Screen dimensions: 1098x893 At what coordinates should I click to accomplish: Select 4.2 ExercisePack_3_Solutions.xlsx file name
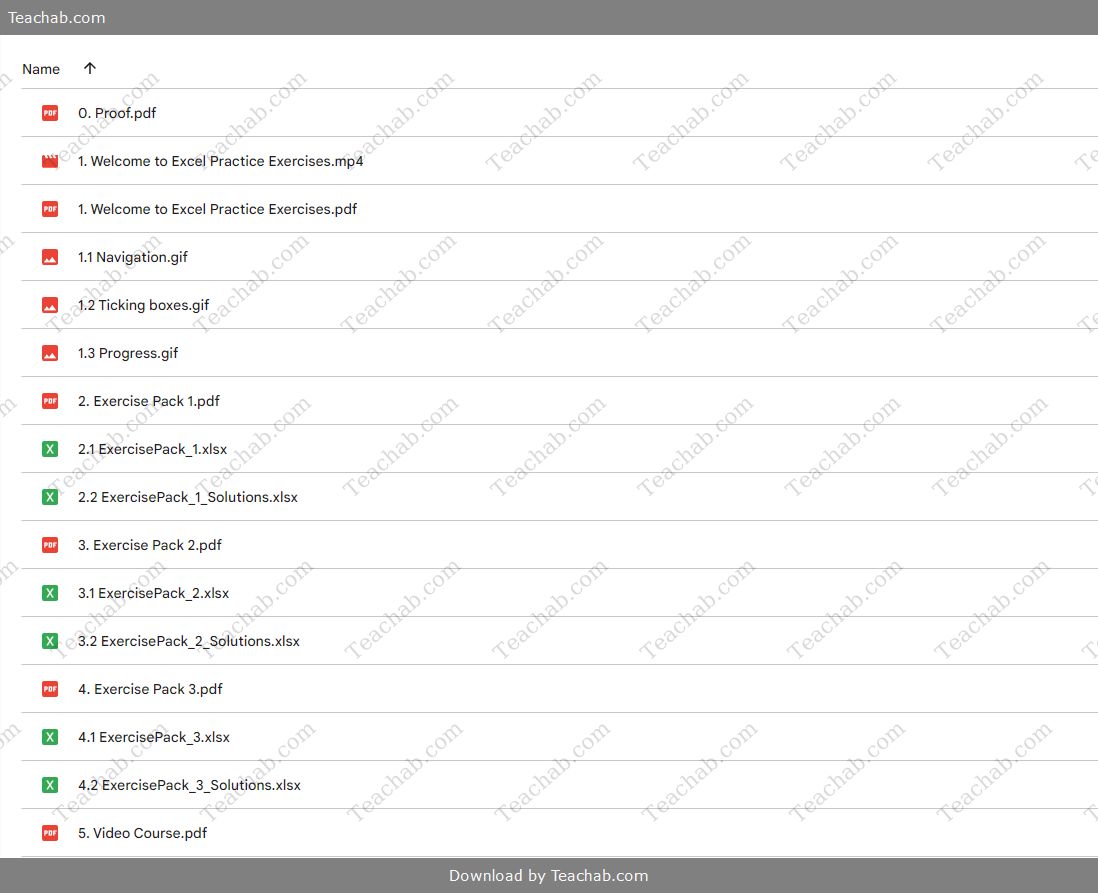(189, 785)
